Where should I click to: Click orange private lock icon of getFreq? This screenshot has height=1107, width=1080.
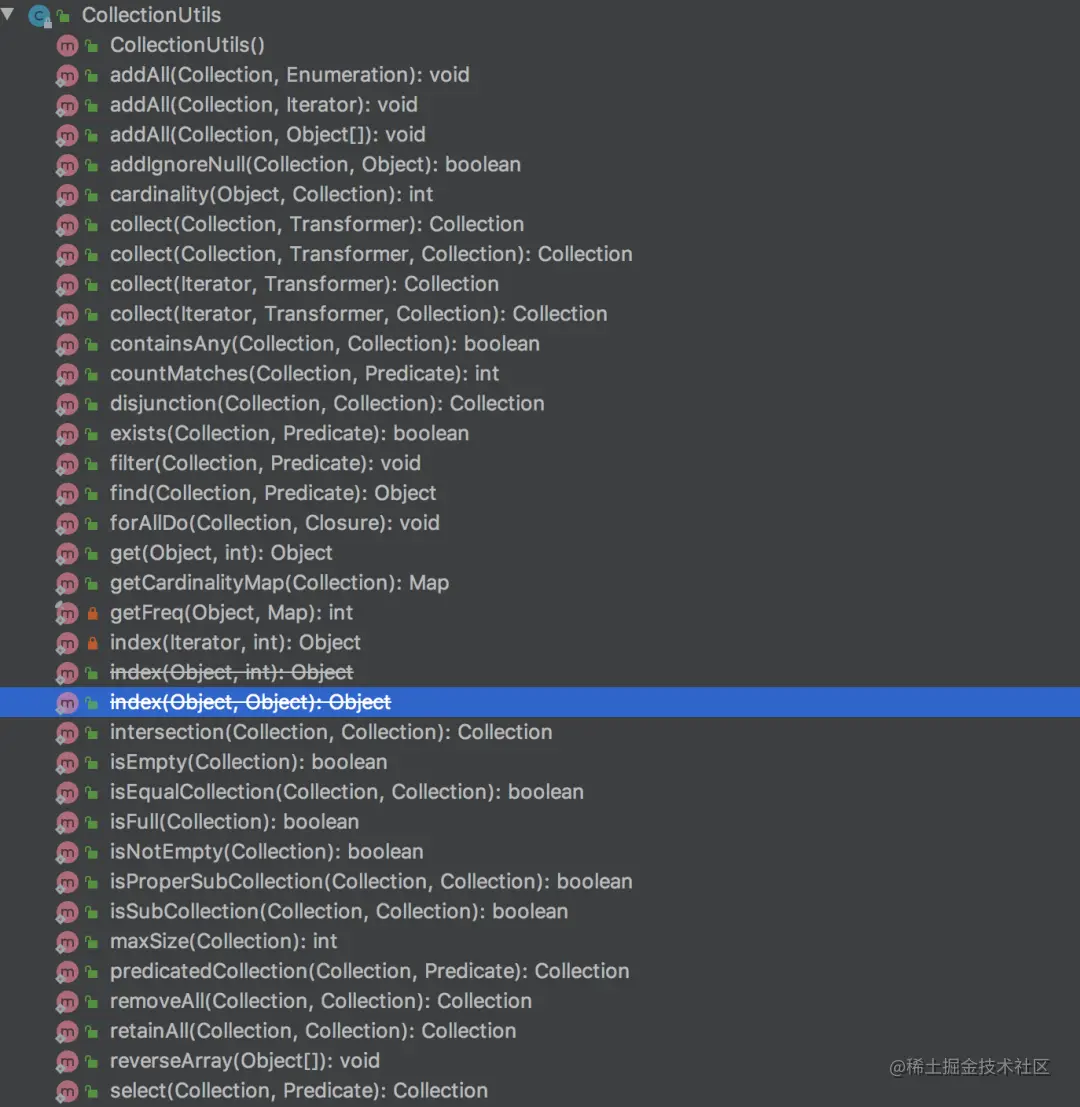pos(92,614)
